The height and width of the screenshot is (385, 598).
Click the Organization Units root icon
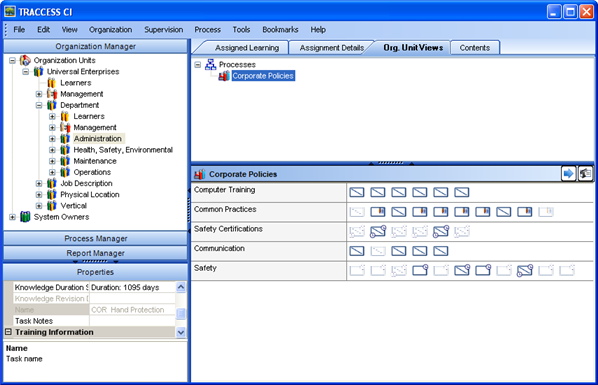[x=25, y=60]
